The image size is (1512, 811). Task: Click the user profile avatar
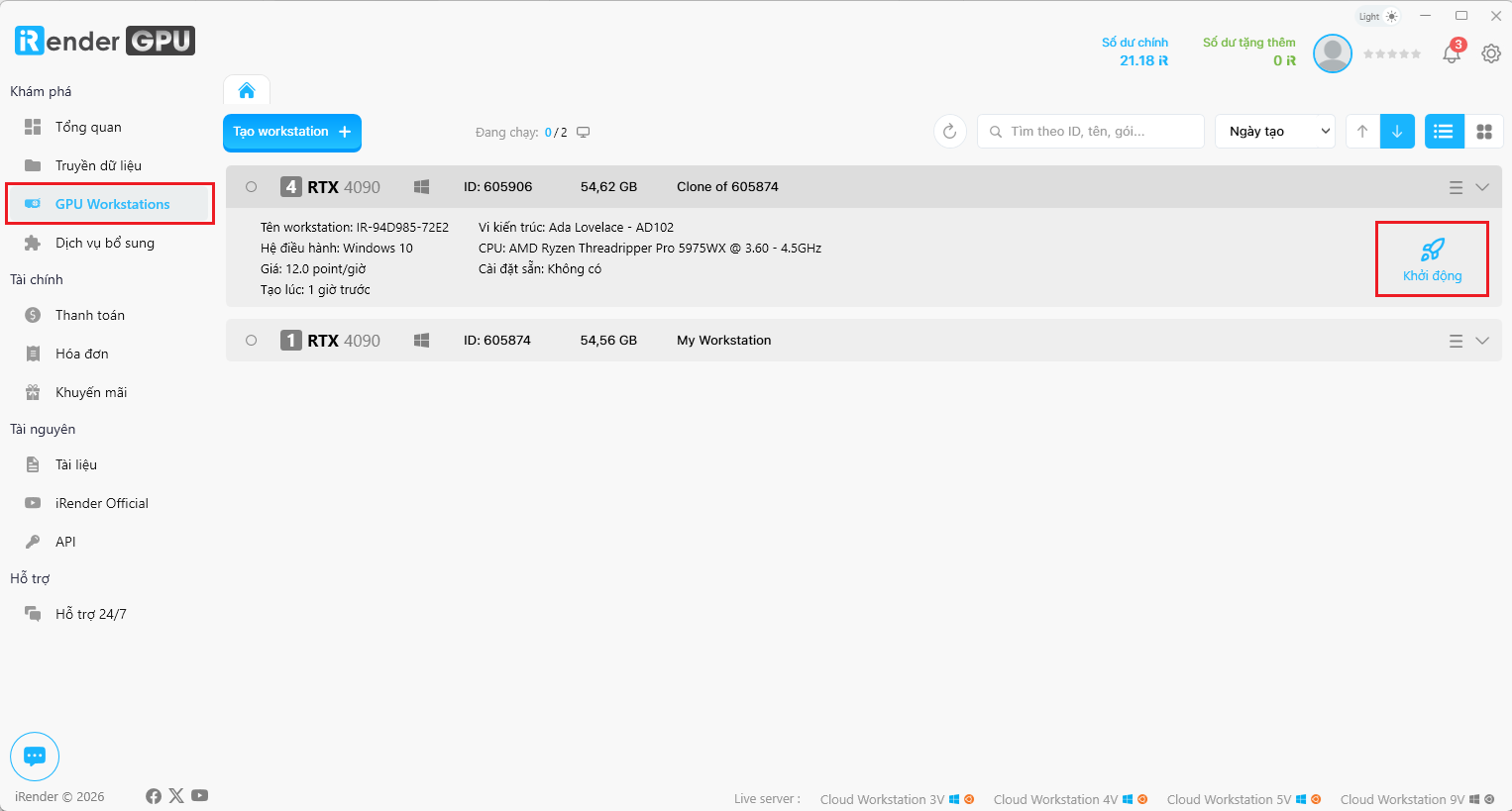[1333, 53]
